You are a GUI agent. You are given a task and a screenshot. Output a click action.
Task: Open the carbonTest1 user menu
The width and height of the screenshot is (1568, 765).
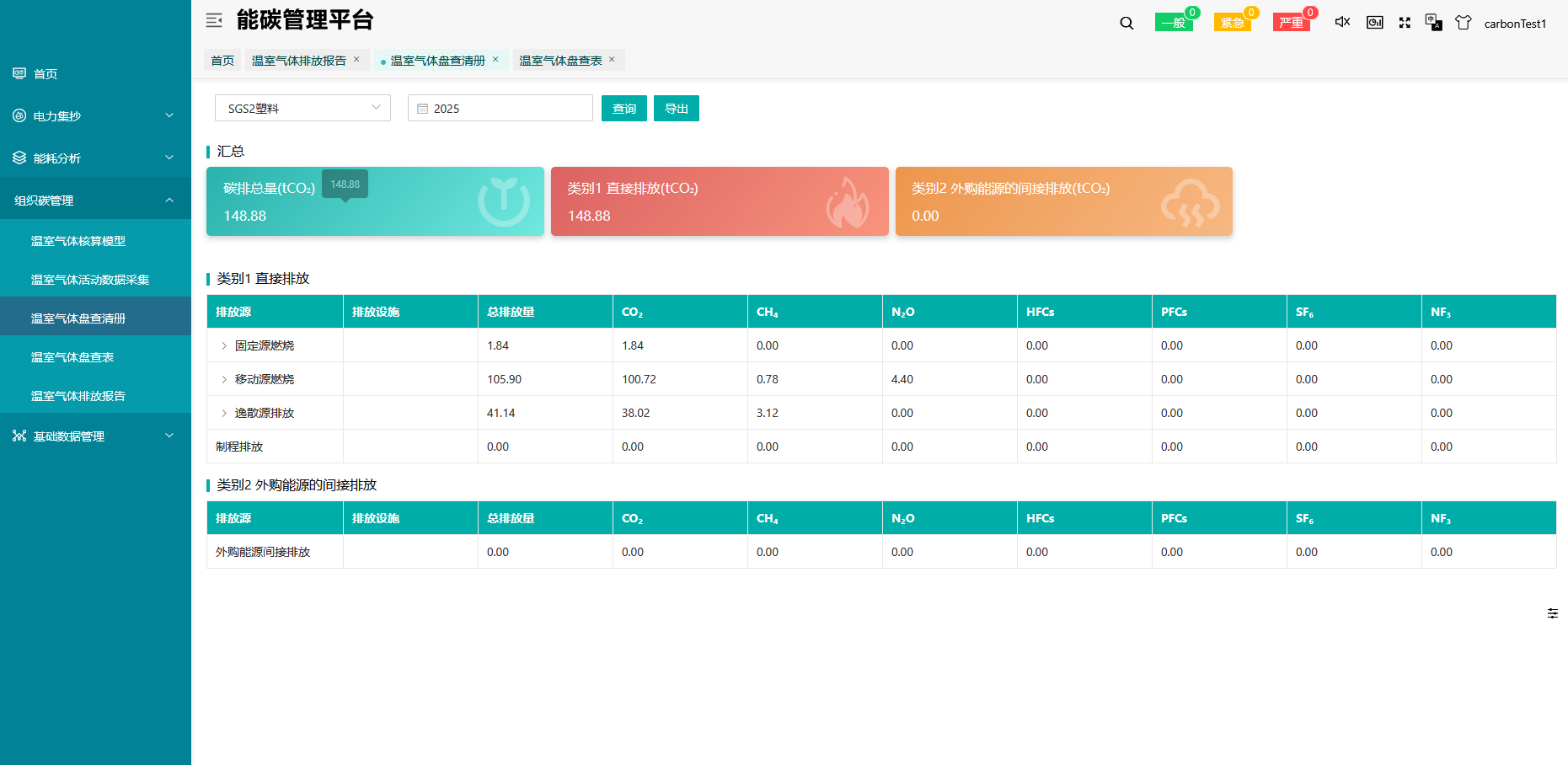[1515, 24]
